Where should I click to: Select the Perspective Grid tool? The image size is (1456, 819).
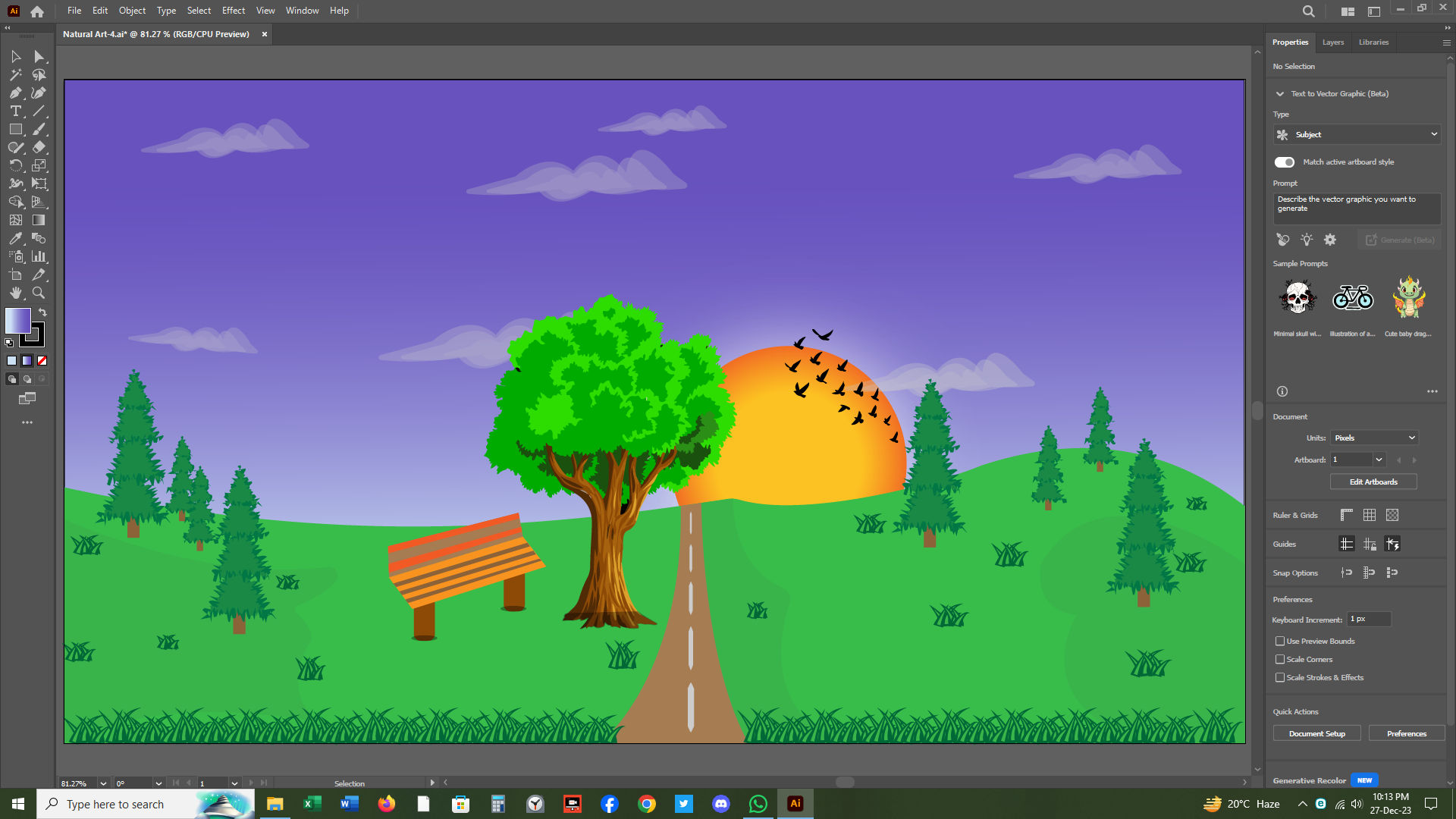click(x=39, y=202)
